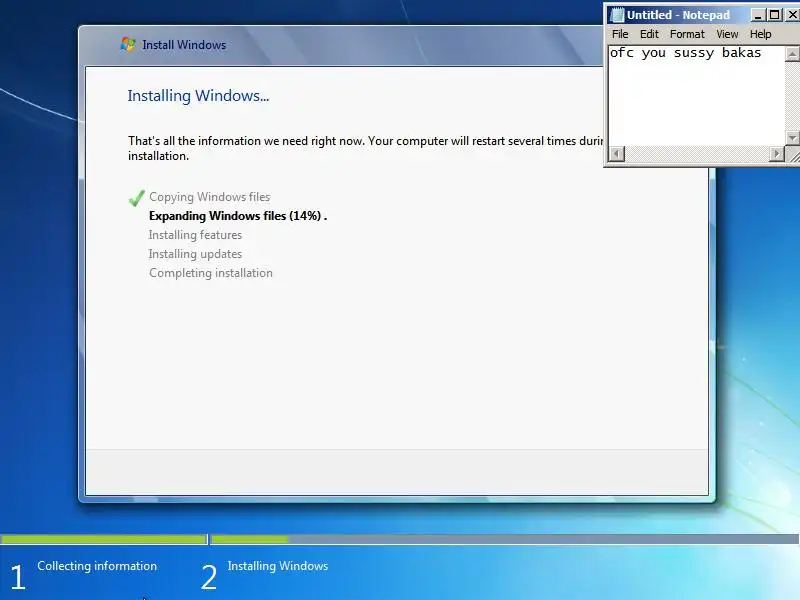The width and height of the screenshot is (800, 600).
Task: Click the Notepad horizontal scrollbar left arrow
Action: (617, 154)
